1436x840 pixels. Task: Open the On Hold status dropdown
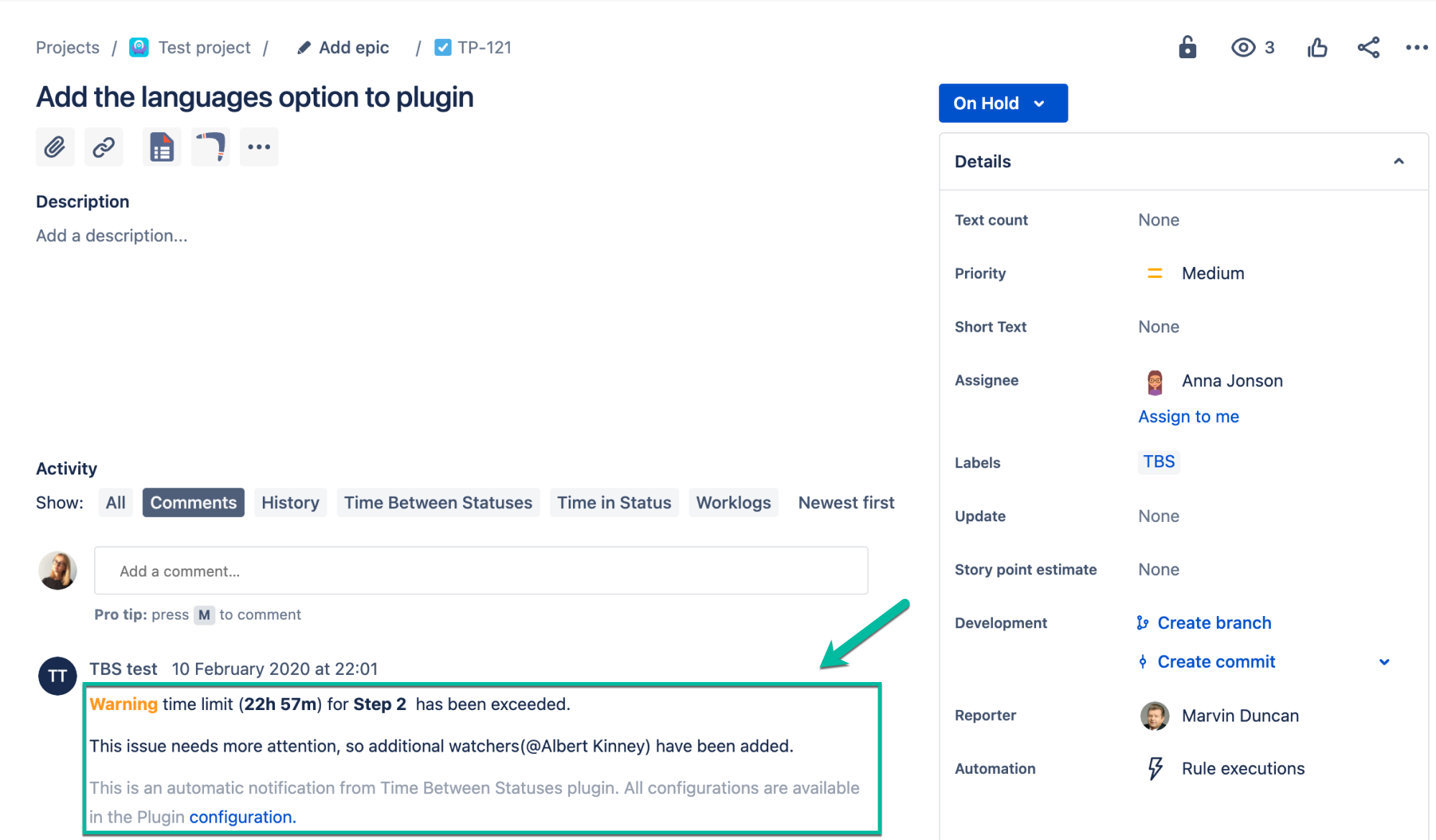pos(1002,103)
